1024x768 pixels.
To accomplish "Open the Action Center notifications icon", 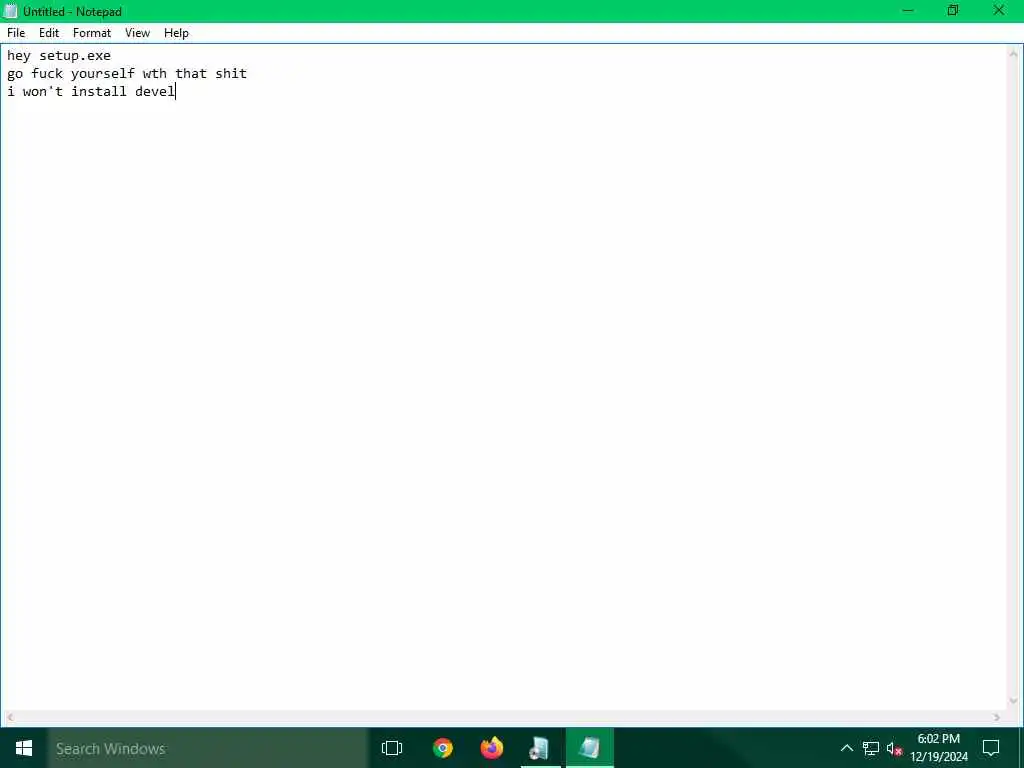I will [991, 748].
